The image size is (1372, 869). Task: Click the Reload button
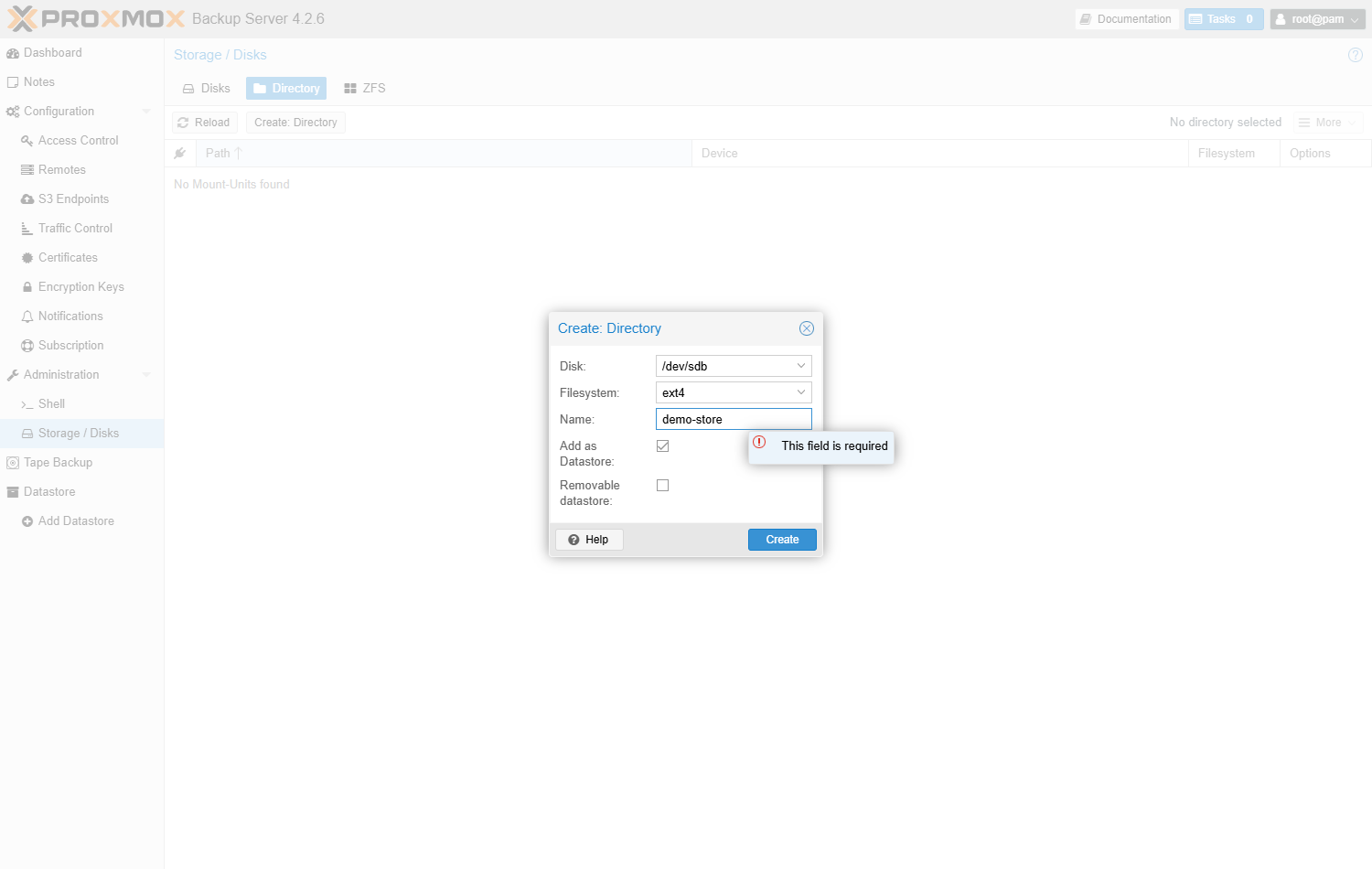205,123
